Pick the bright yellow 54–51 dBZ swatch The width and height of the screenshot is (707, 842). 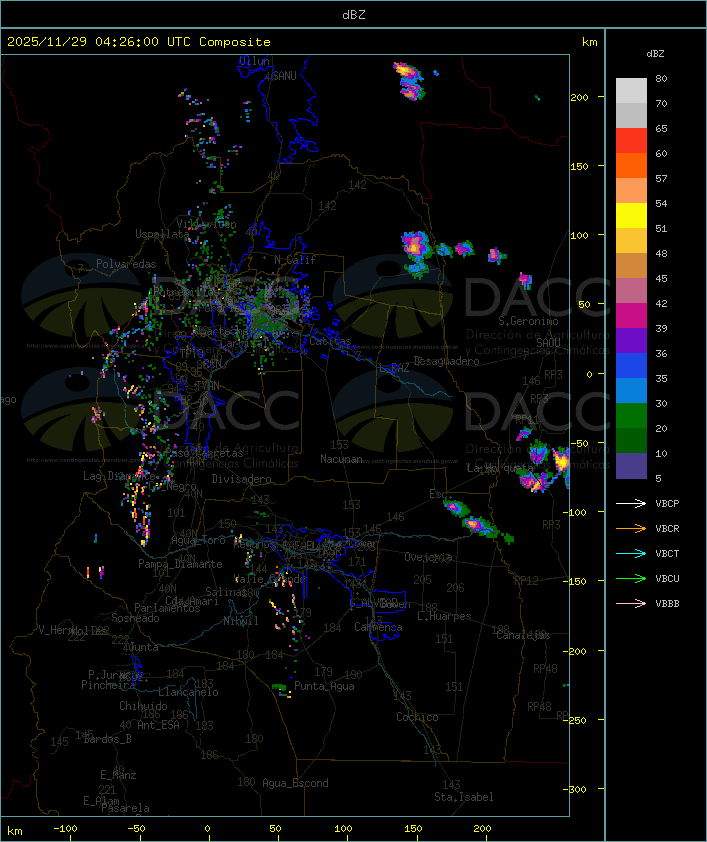pos(631,216)
